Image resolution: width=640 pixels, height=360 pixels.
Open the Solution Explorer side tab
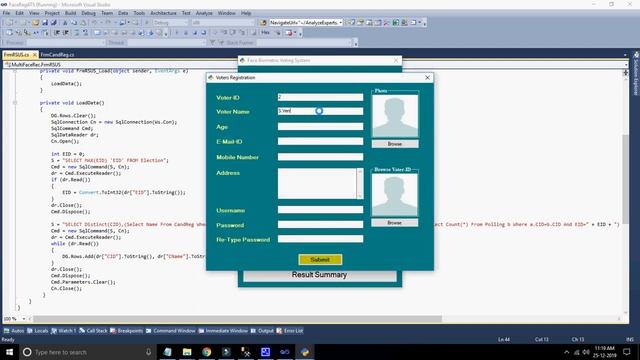pos(636,75)
